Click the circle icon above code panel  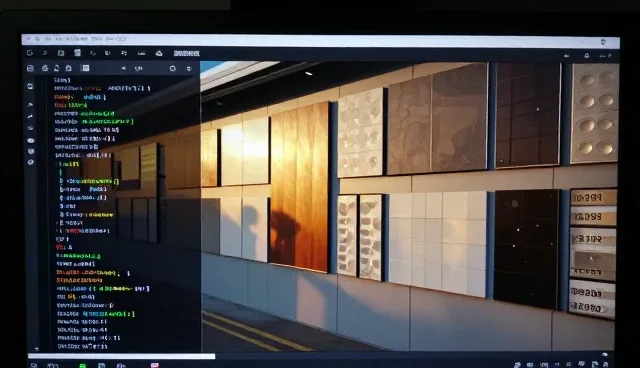(x=173, y=69)
